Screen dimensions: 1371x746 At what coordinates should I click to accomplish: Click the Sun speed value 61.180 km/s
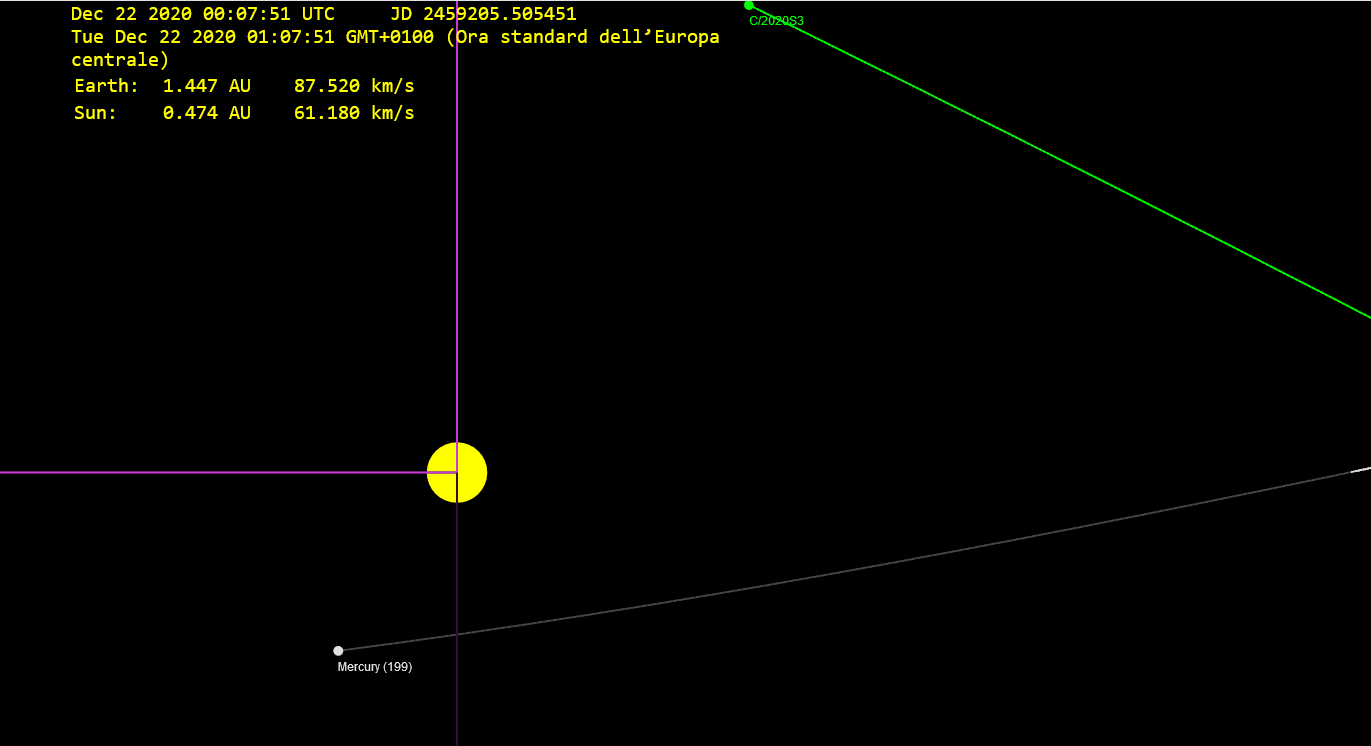click(354, 113)
